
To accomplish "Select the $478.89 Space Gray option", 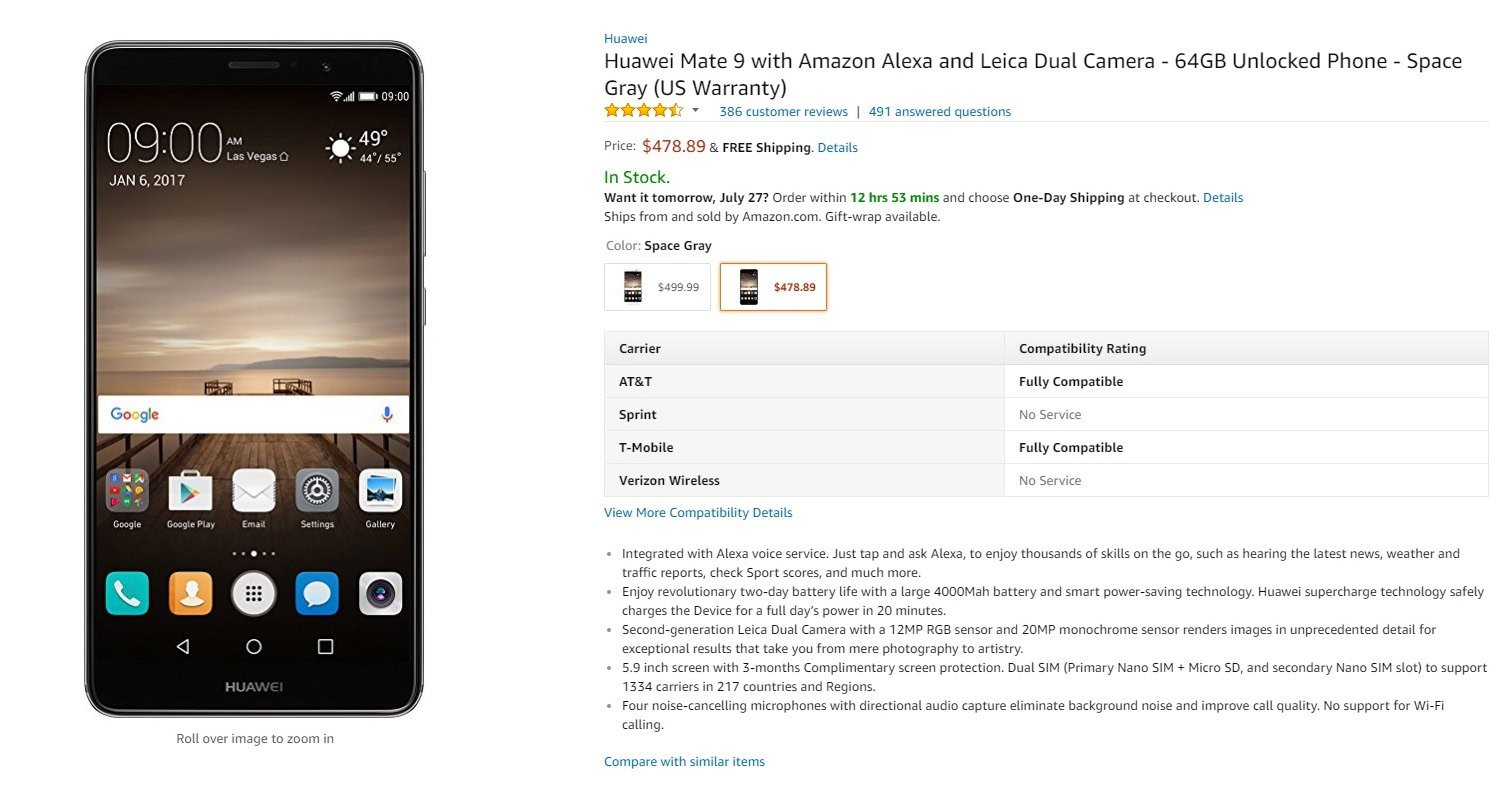I will point(773,287).
